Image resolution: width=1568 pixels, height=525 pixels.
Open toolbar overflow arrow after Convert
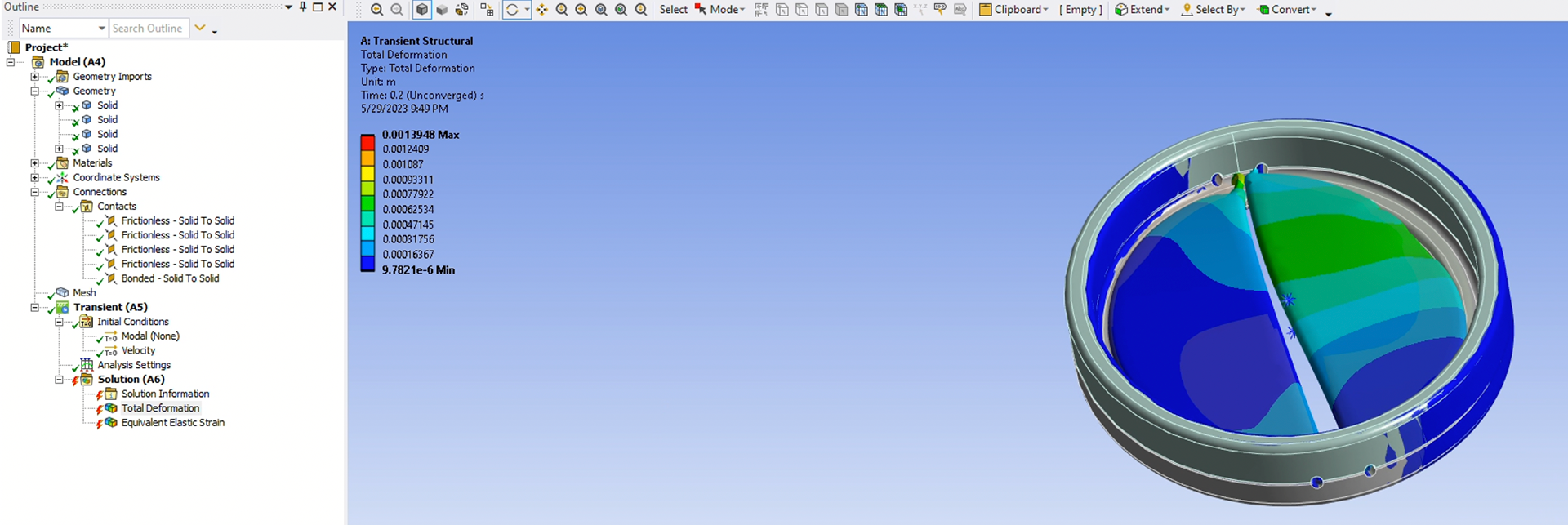(1328, 13)
